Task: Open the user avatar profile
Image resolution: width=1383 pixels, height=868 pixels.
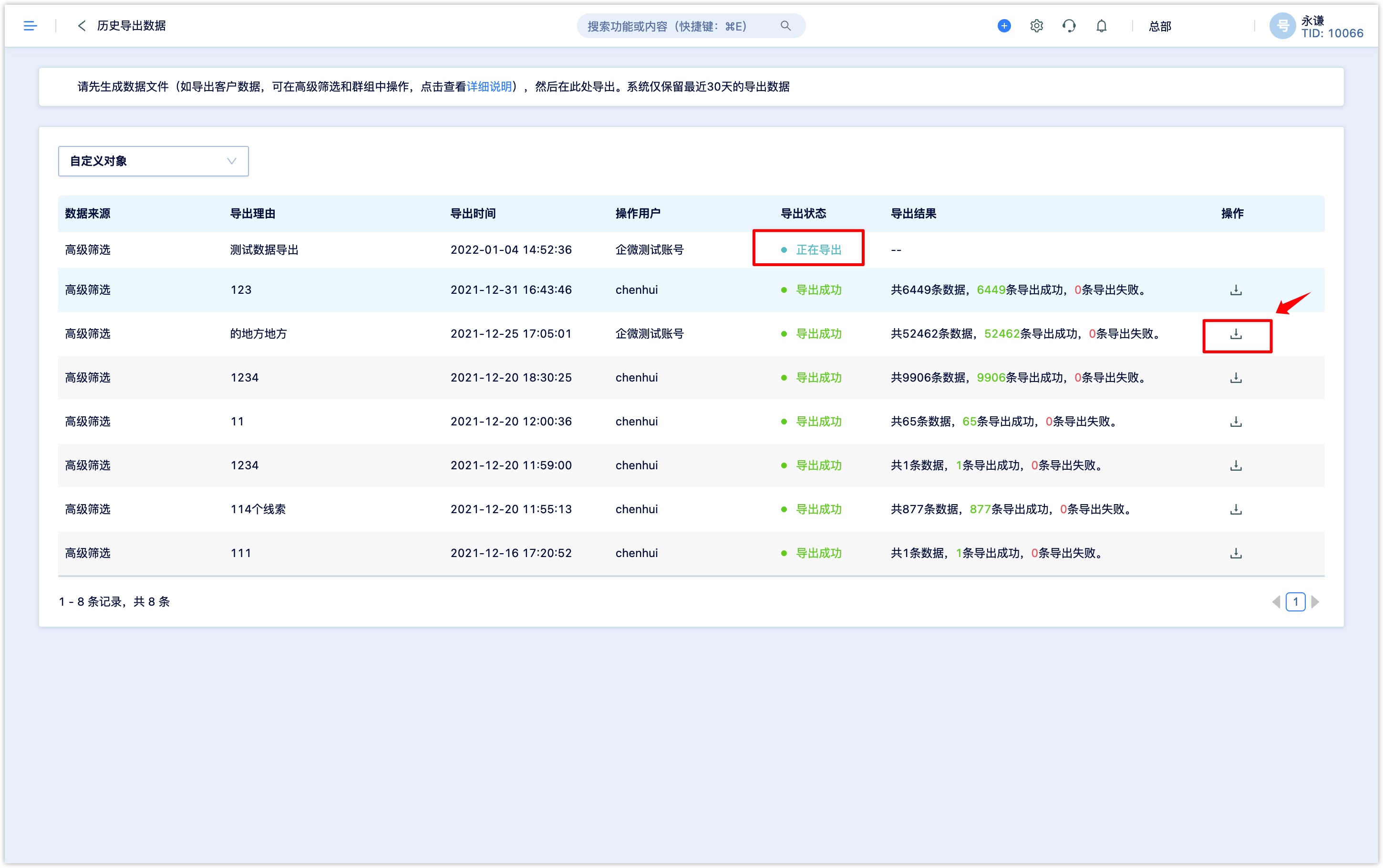Action: point(1282,26)
